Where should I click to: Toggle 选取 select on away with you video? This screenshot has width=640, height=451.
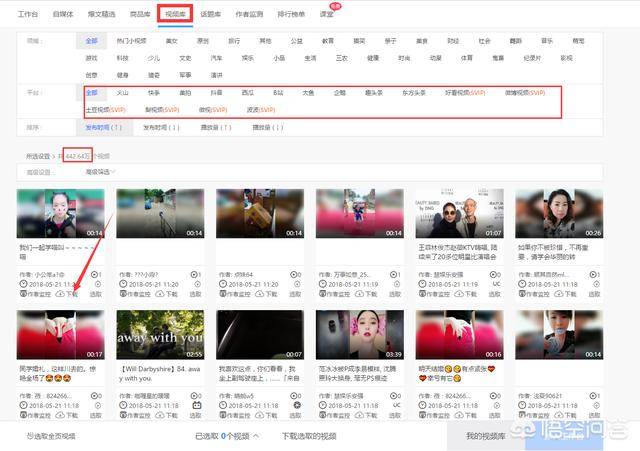coord(196,415)
